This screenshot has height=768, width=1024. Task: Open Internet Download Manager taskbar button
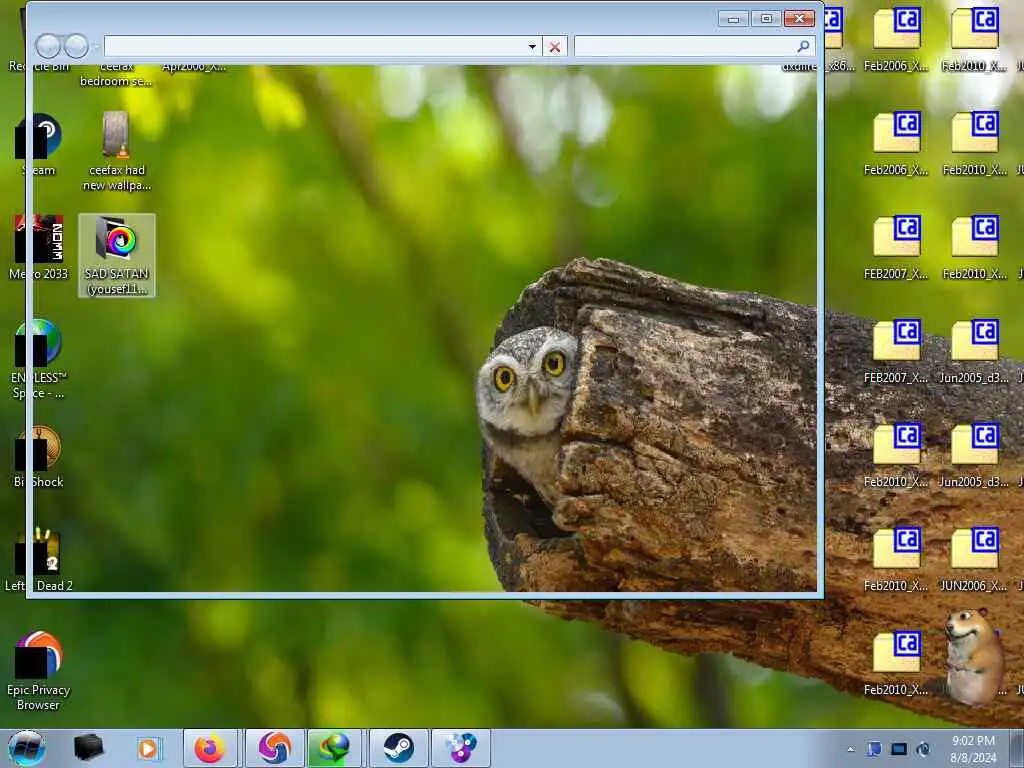(334, 748)
